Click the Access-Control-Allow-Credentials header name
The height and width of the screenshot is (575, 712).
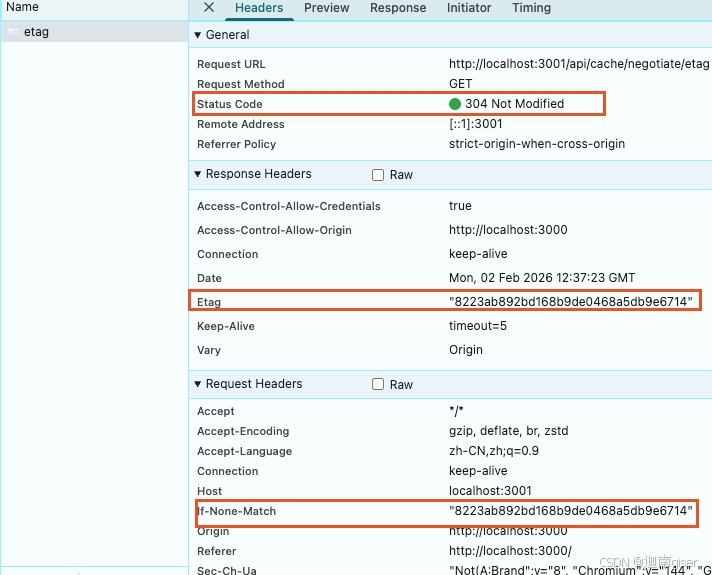(x=289, y=206)
